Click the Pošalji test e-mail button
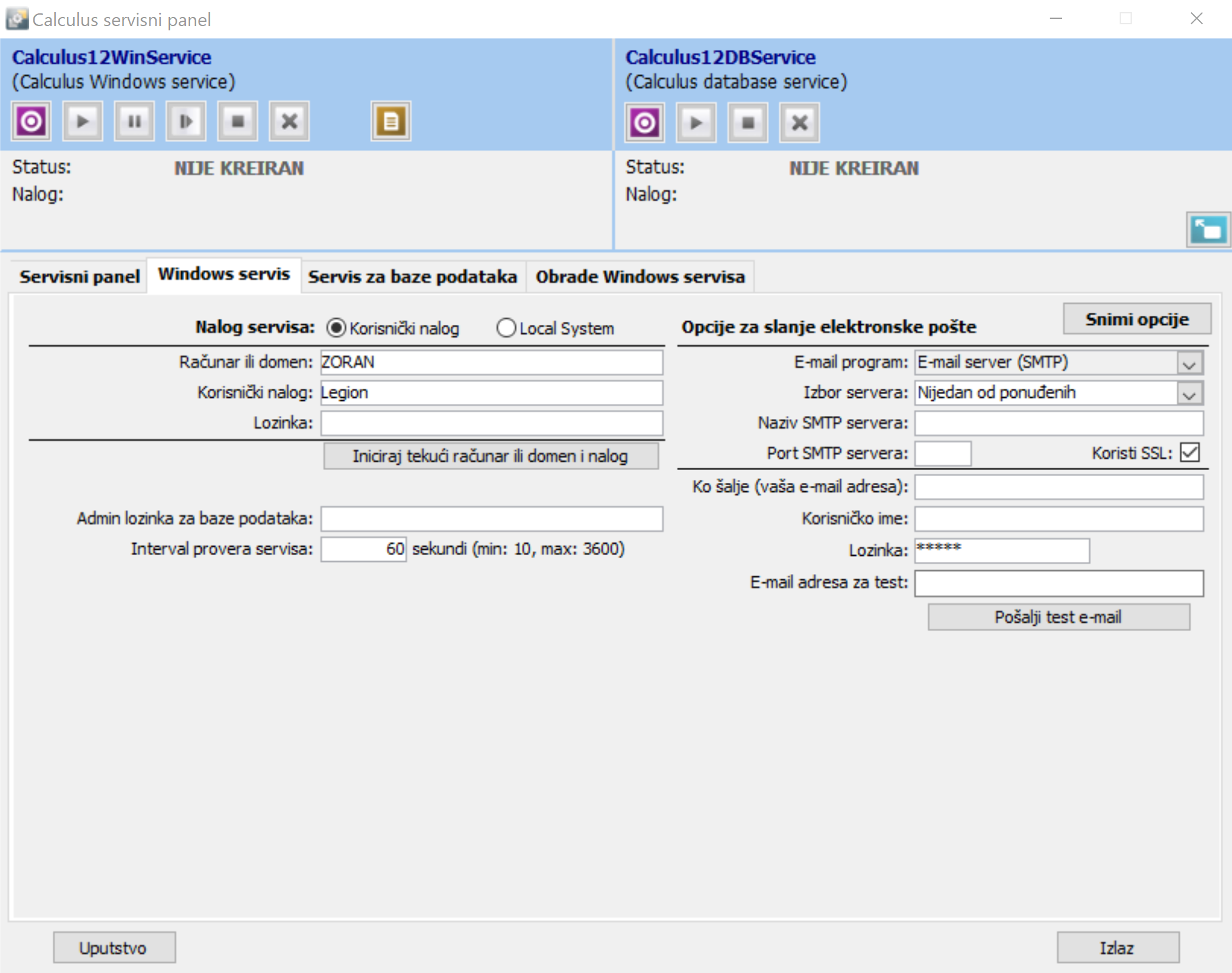 click(x=1058, y=617)
